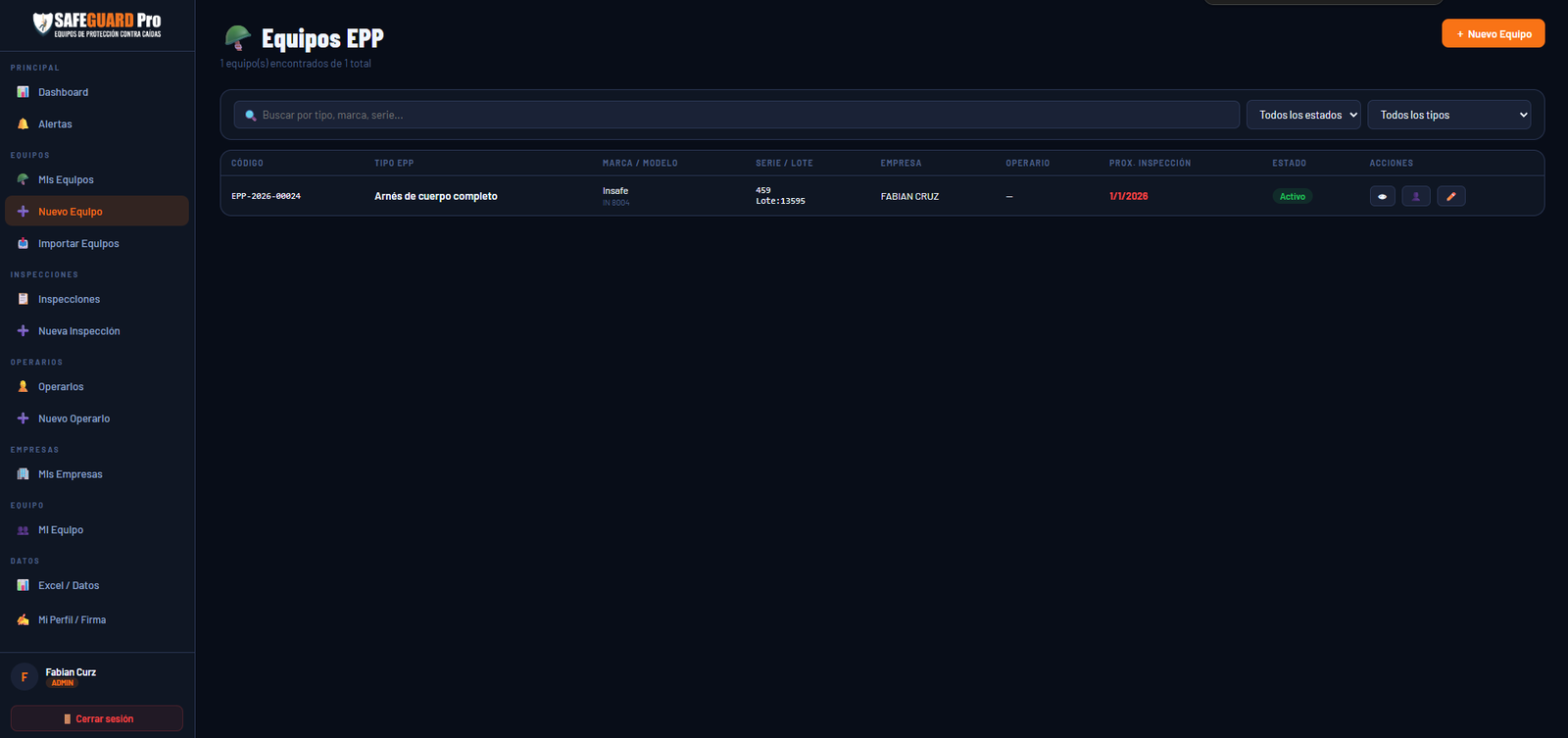Click the hand-writing icon for Mi Perfil / Firma

(23, 619)
